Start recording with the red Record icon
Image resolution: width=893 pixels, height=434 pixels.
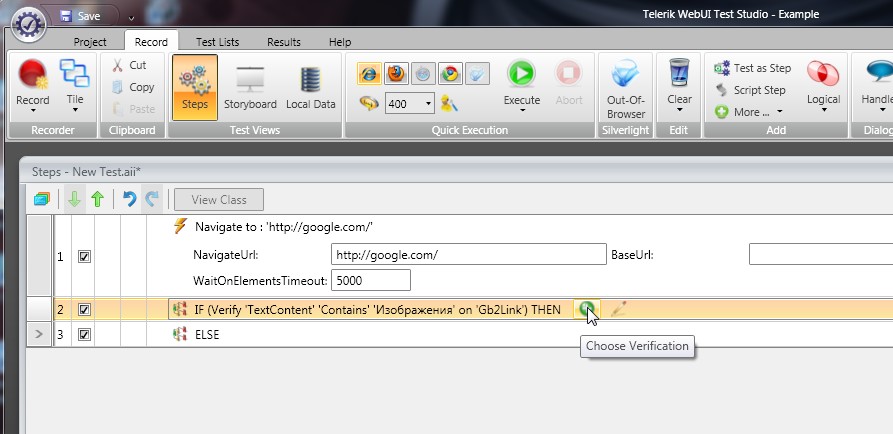[x=32, y=75]
